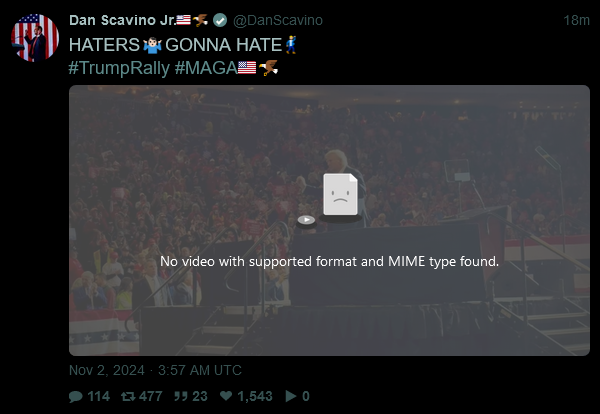Click the Dan Scavino Jr. display name

(x=122, y=20)
